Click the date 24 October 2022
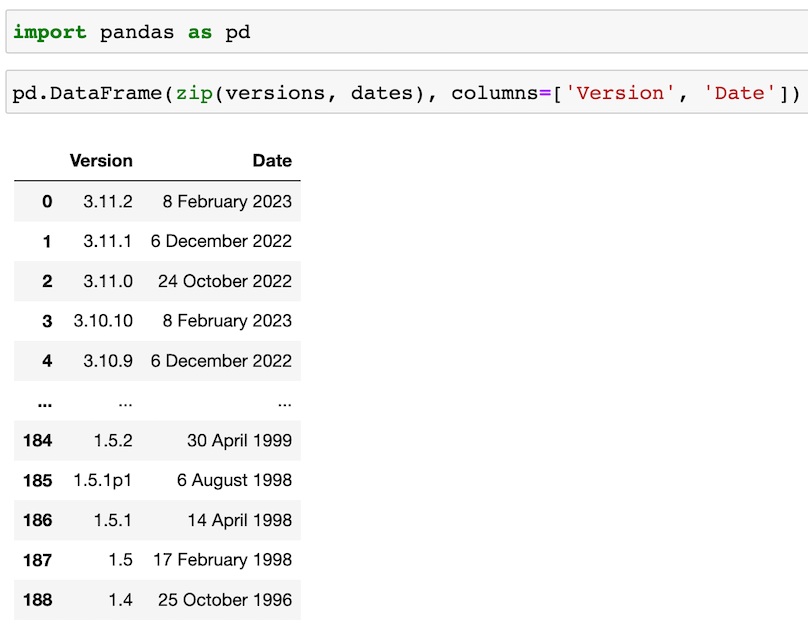The width and height of the screenshot is (808, 628). coord(224,281)
